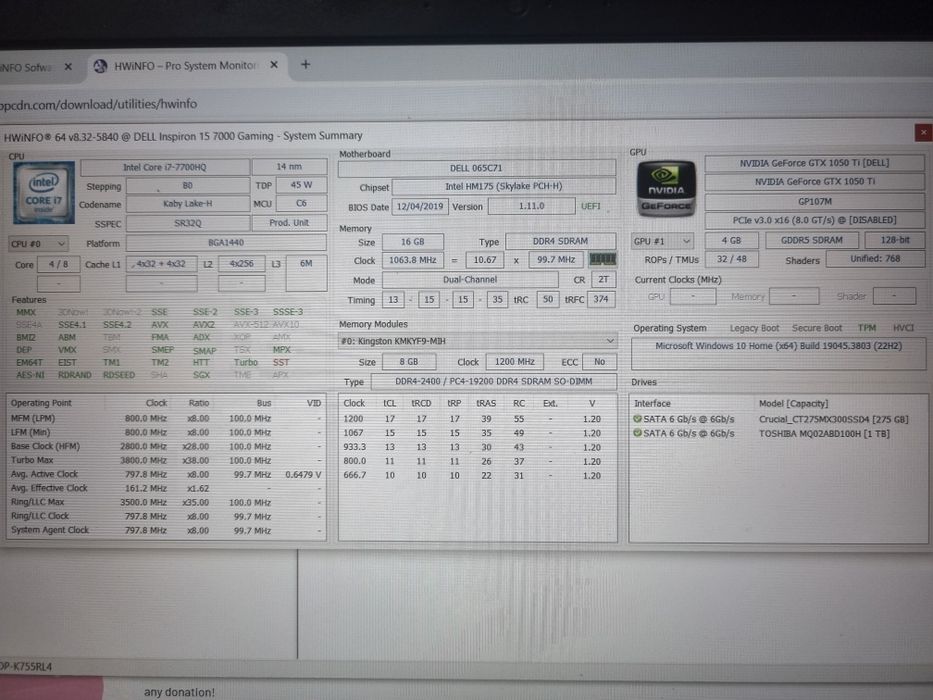Switch to the HWiNFO Pro System Monitor tab
This screenshot has width=933, height=700.
click(185, 66)
